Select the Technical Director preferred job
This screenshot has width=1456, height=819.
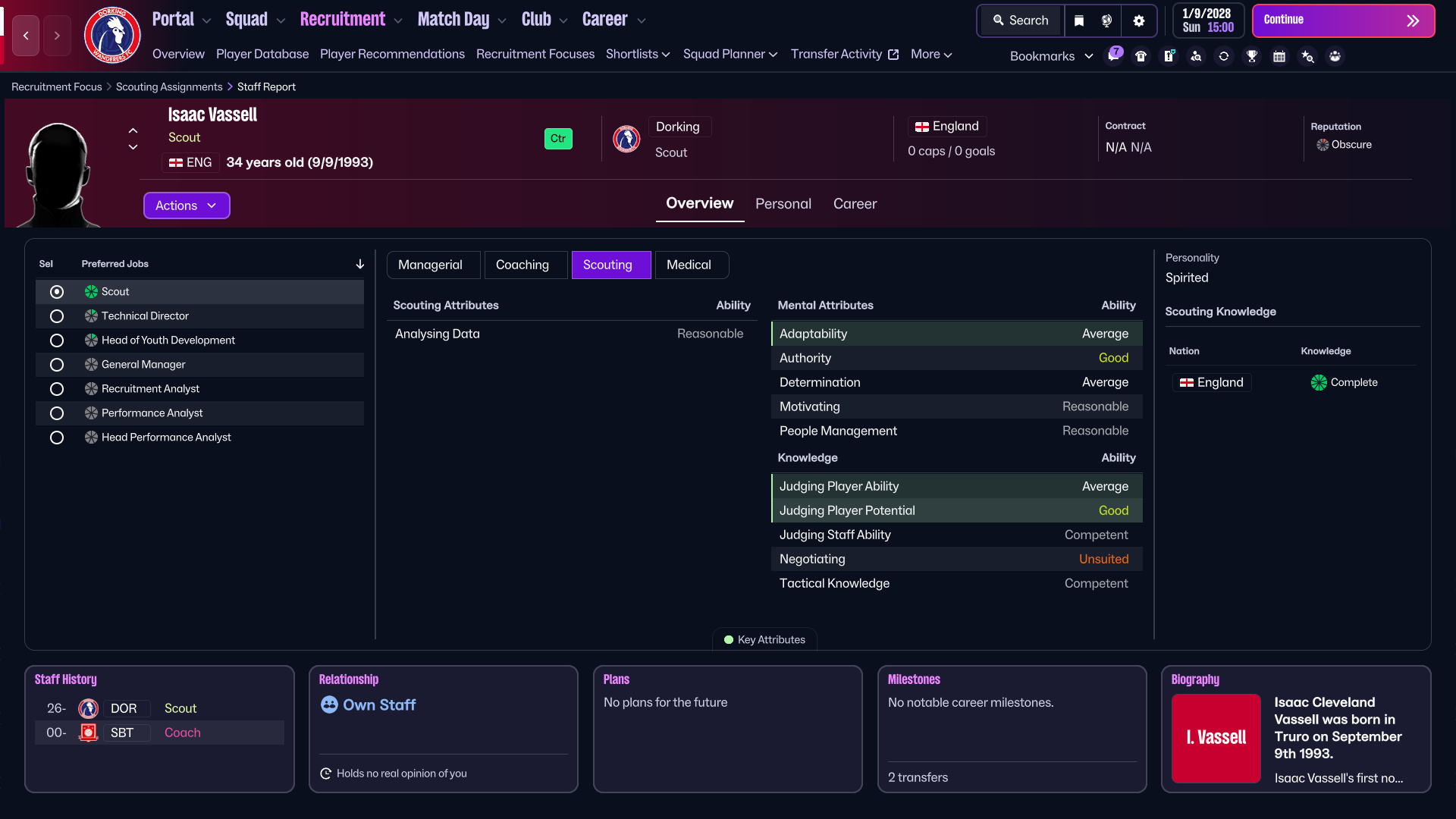(57, 316)
